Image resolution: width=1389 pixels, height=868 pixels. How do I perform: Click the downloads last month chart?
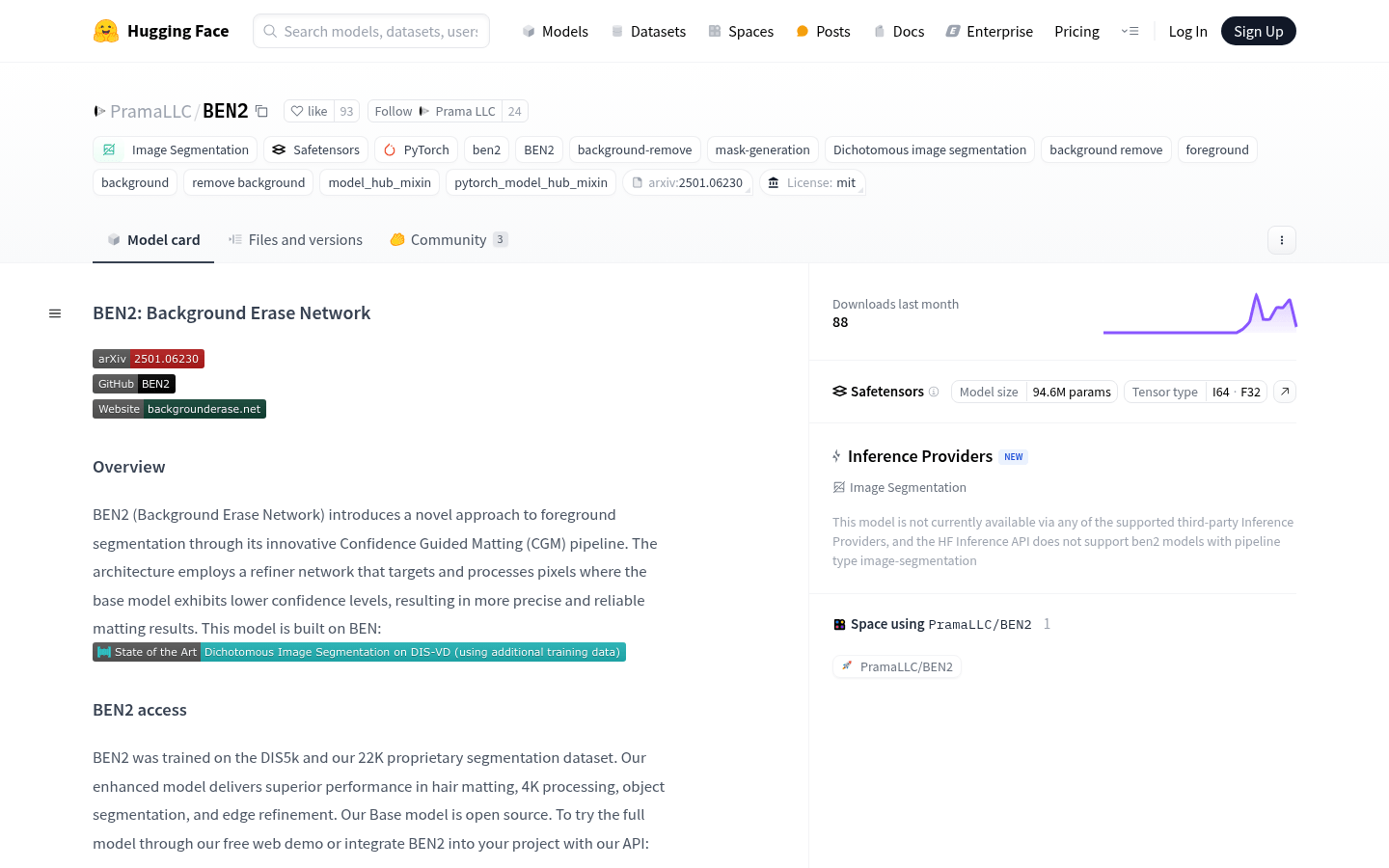1200,313
